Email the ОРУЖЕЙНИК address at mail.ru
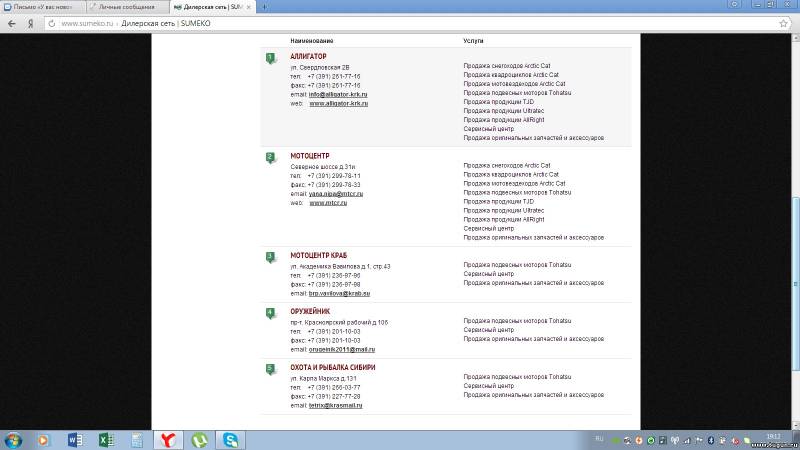 (342, 349)
